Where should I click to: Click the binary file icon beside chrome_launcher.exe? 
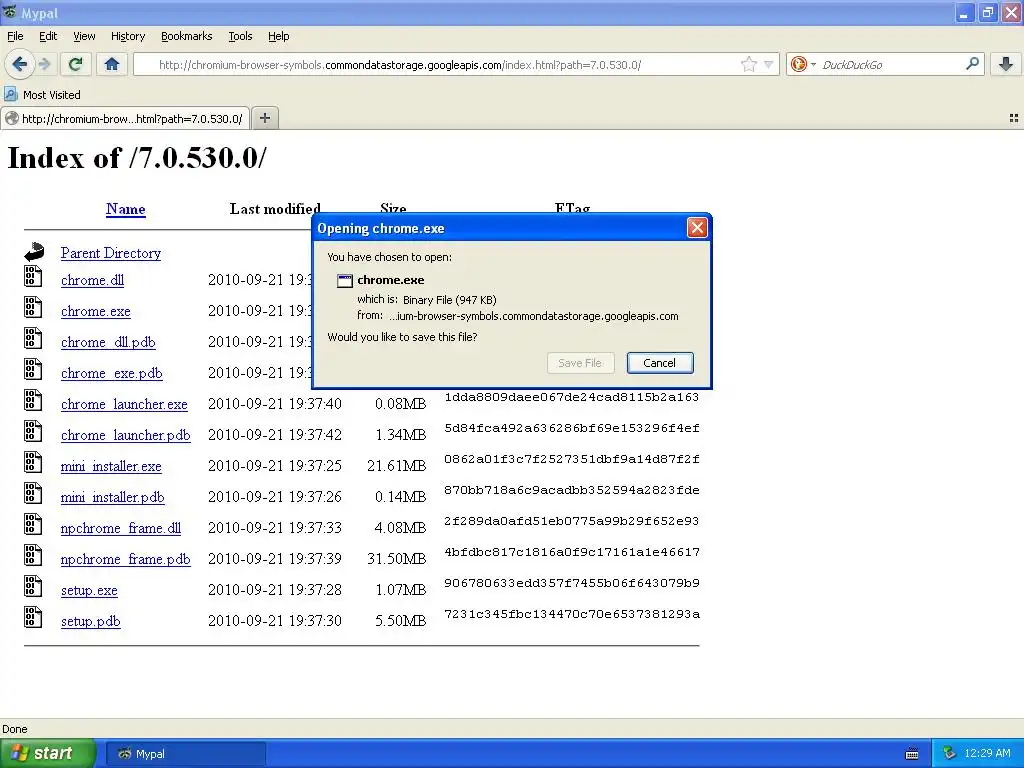(33, 400)
